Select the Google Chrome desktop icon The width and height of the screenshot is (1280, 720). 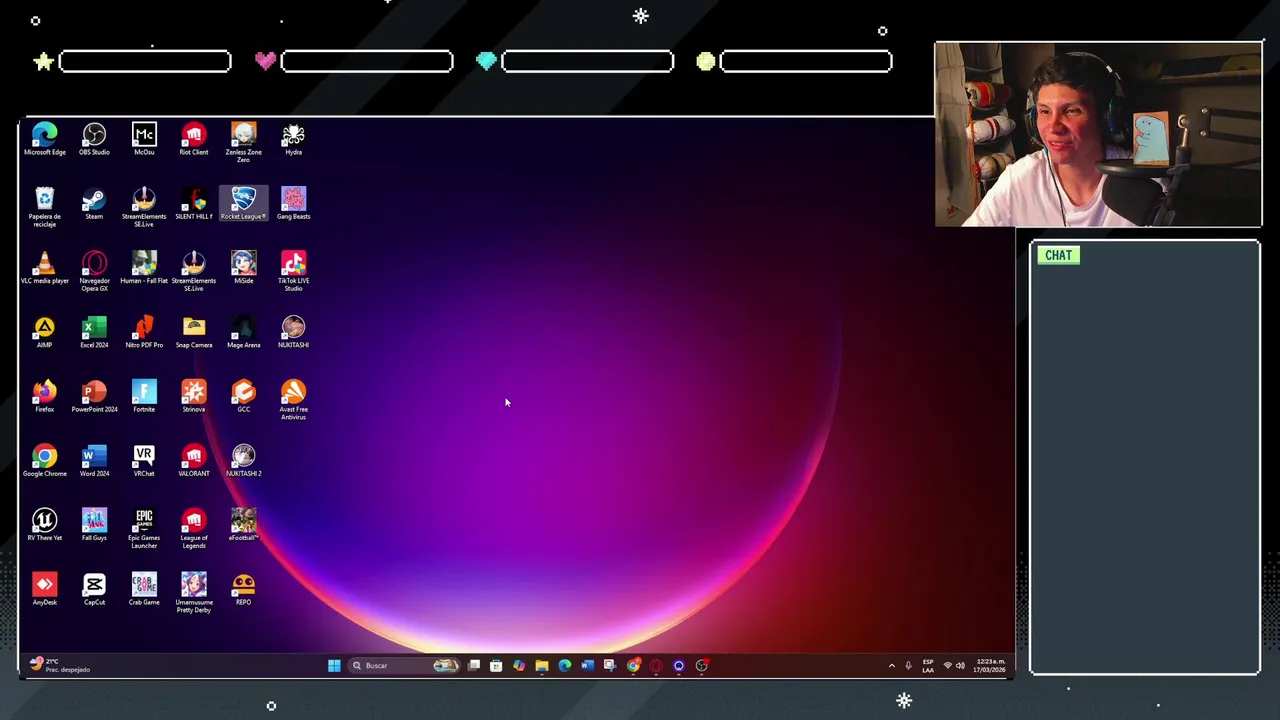(x=44, y=460)
